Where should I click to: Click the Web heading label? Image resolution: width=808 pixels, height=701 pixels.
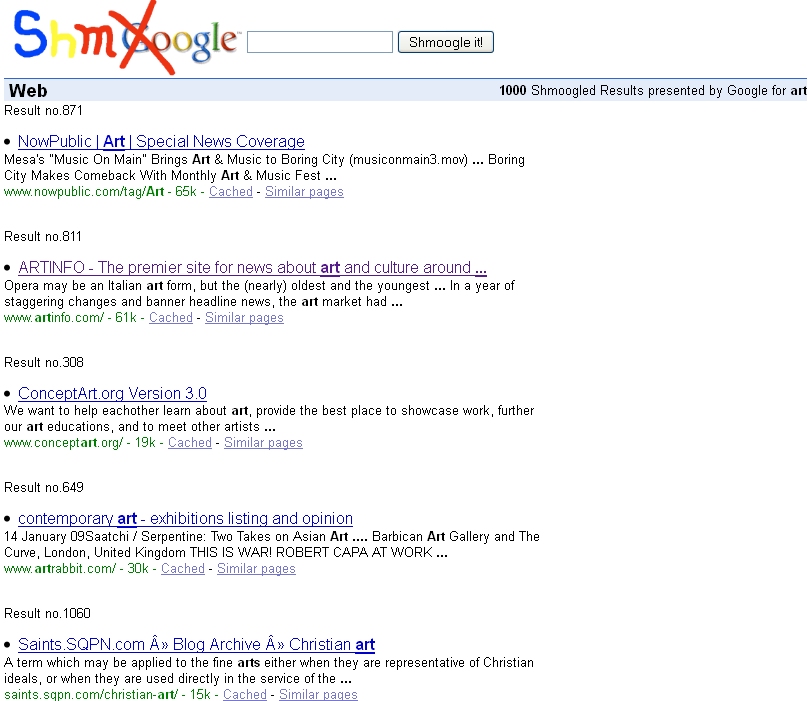click(28, 91)
